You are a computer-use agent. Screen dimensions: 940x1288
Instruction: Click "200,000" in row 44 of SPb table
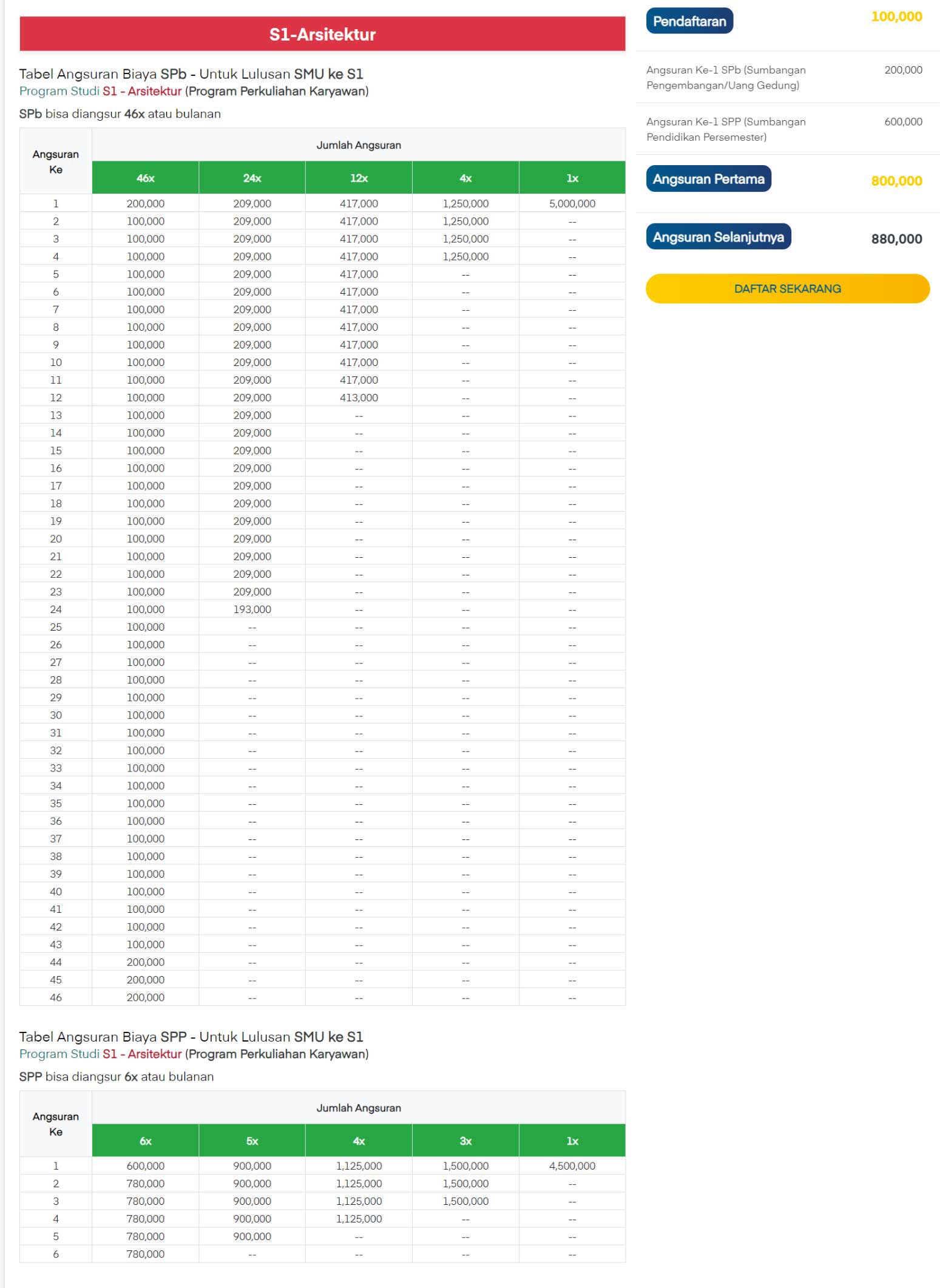[x=146, y=962]
